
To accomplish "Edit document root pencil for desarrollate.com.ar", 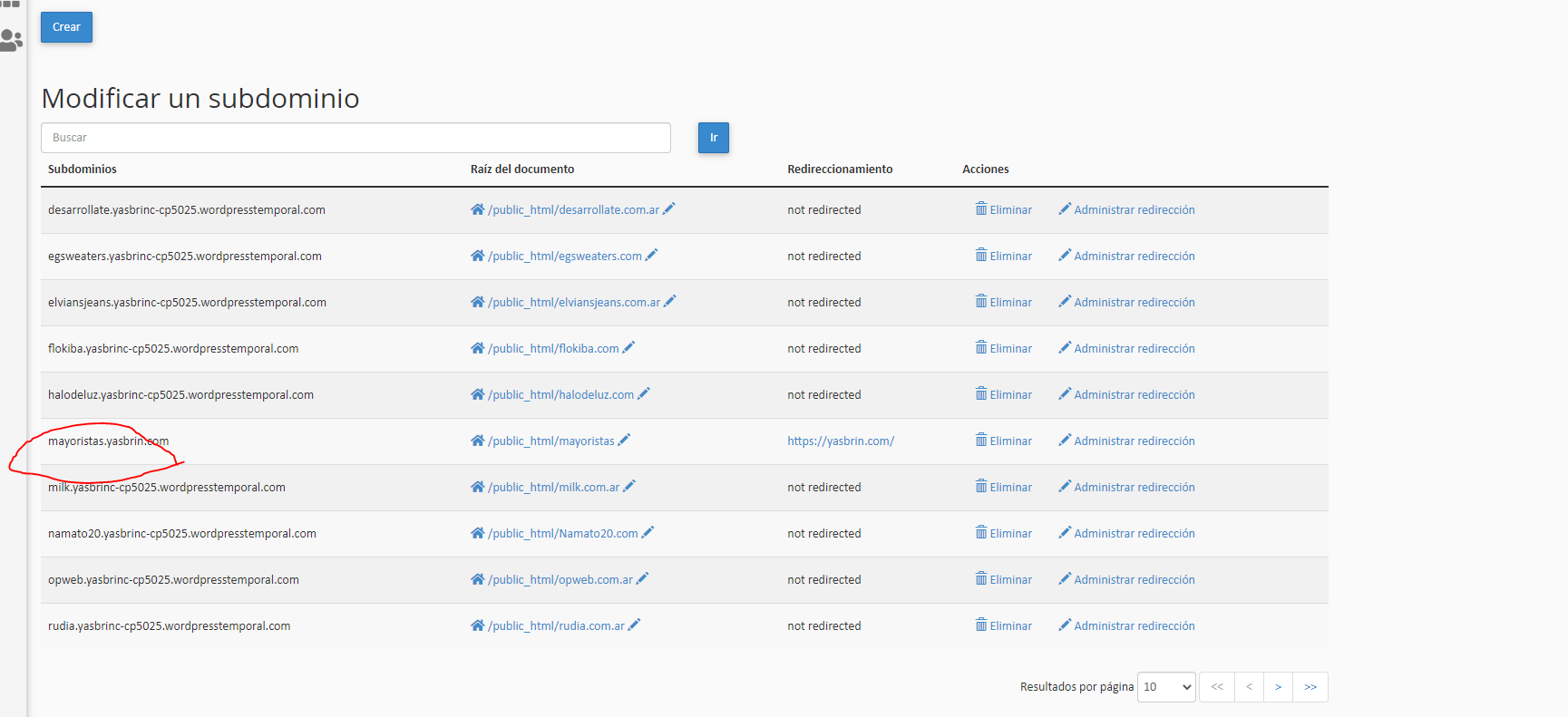I will pyautogui.click(x=669, y=209).
